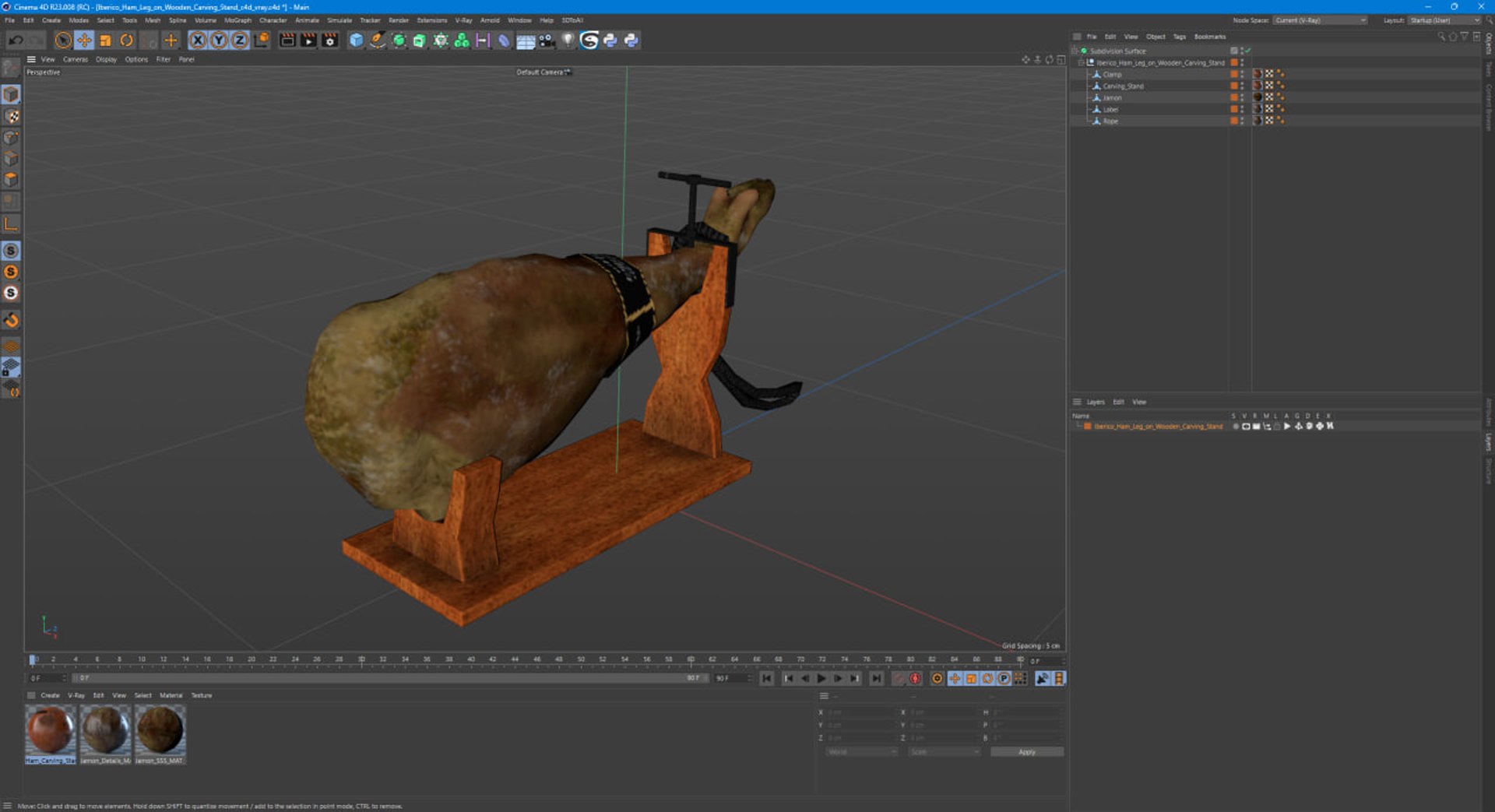Toggle visibility dots for Clamp object
The height and width of the screenshot is (812, 1495).
click(1242, 75)
